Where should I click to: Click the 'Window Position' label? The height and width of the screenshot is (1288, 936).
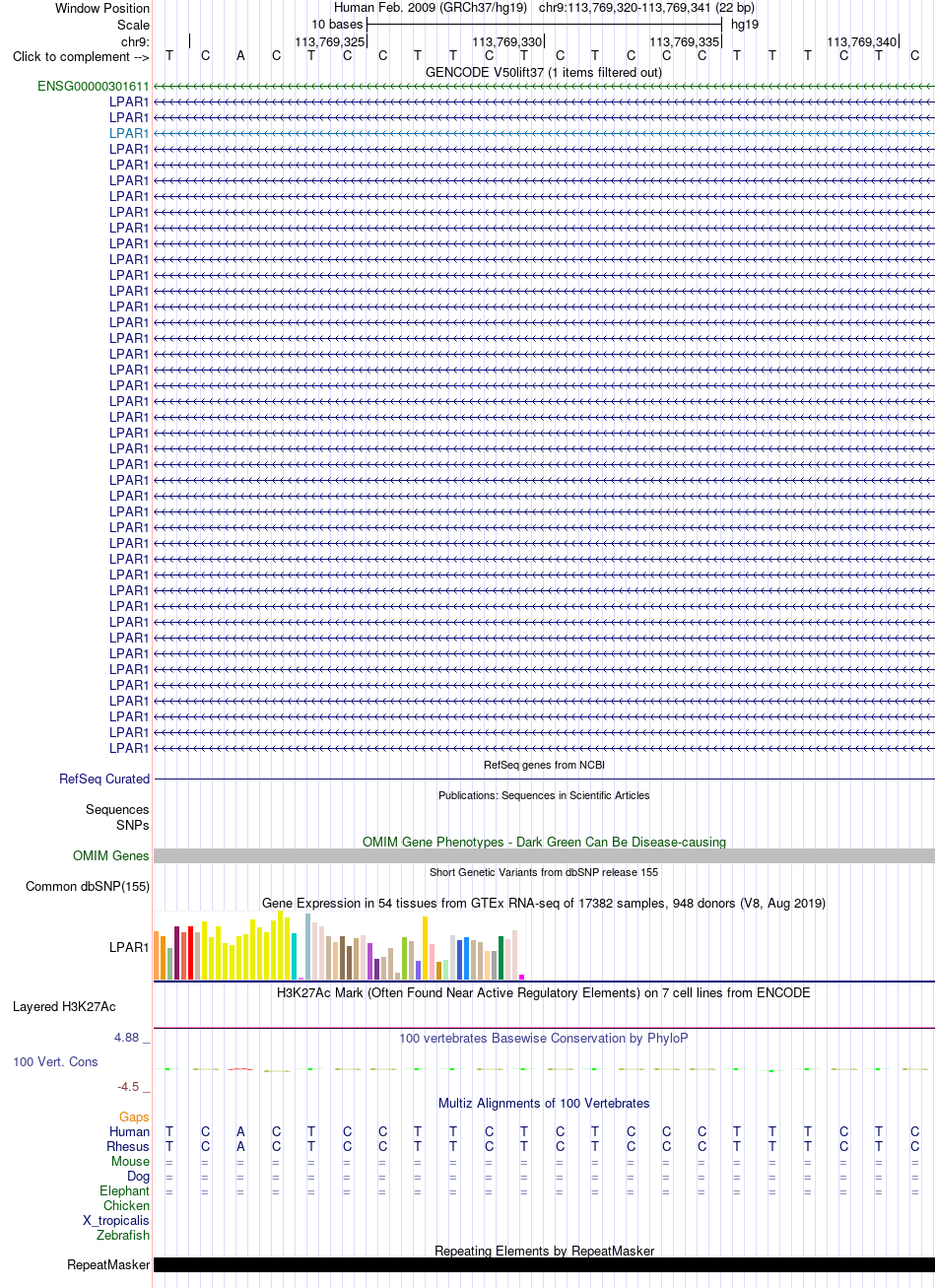102,8
